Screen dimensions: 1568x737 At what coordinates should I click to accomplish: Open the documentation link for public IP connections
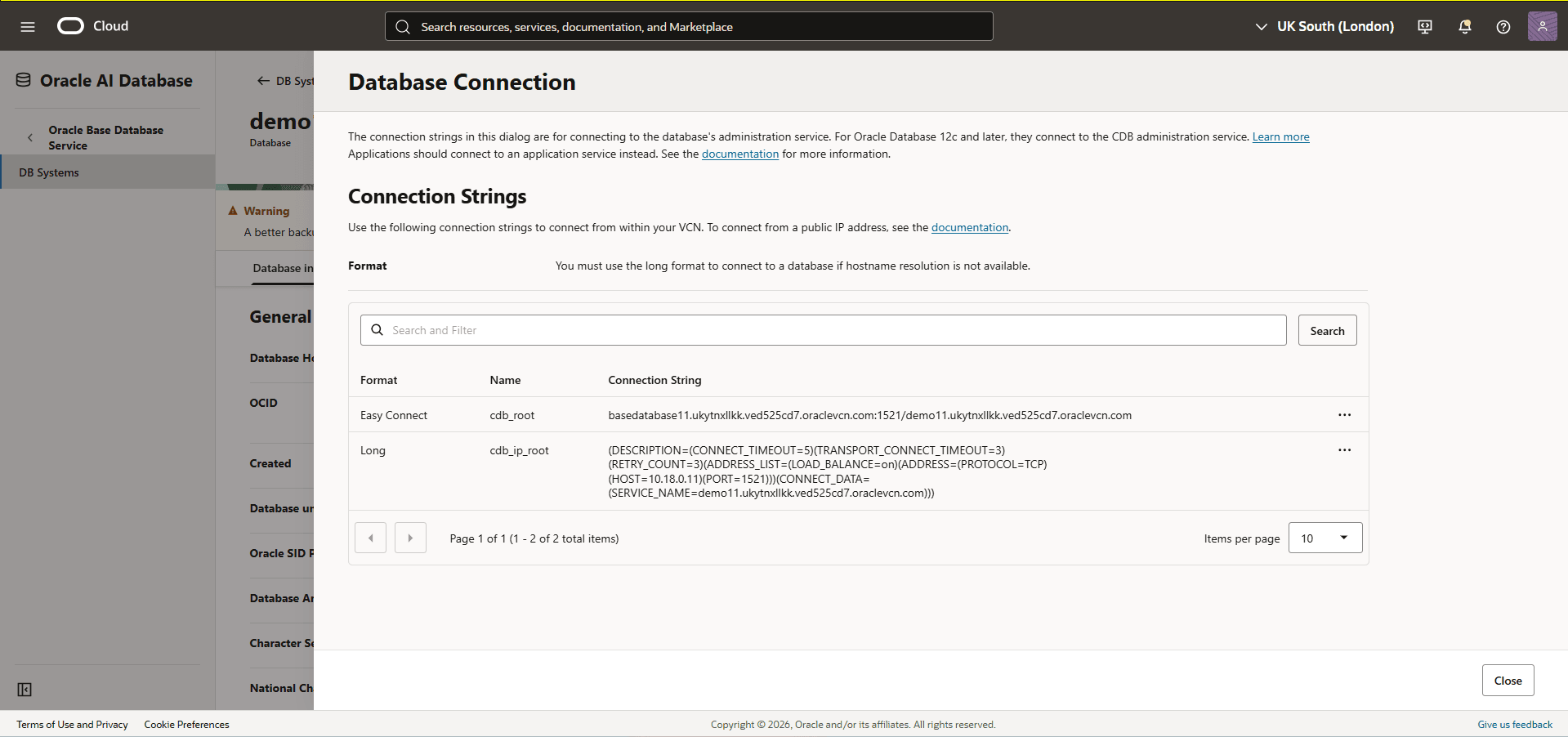[970, 227]
